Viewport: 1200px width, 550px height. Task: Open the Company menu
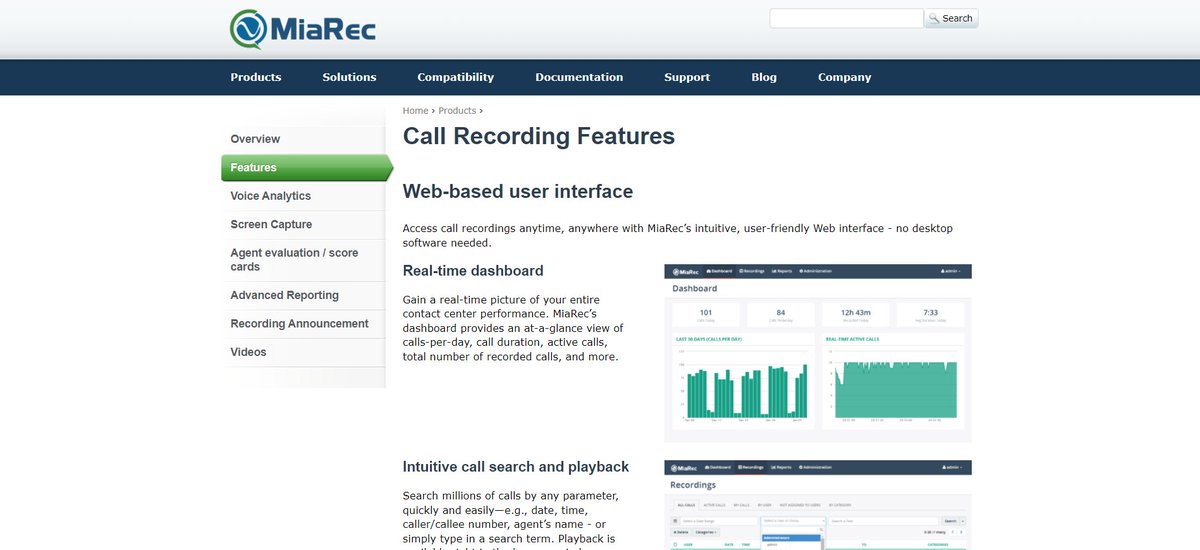coord(844,77)
